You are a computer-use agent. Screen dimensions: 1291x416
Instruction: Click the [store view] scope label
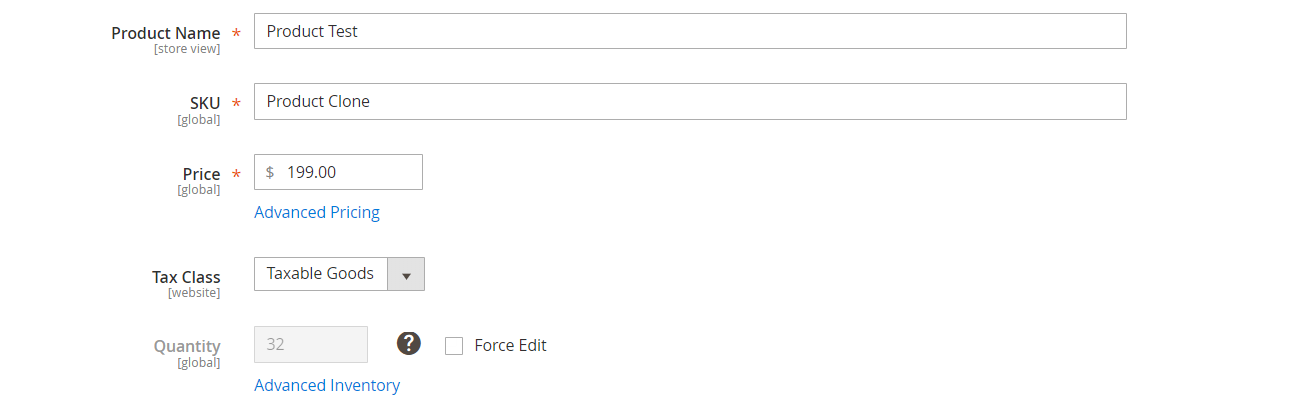pyautogui.click(x=187, y=49)
